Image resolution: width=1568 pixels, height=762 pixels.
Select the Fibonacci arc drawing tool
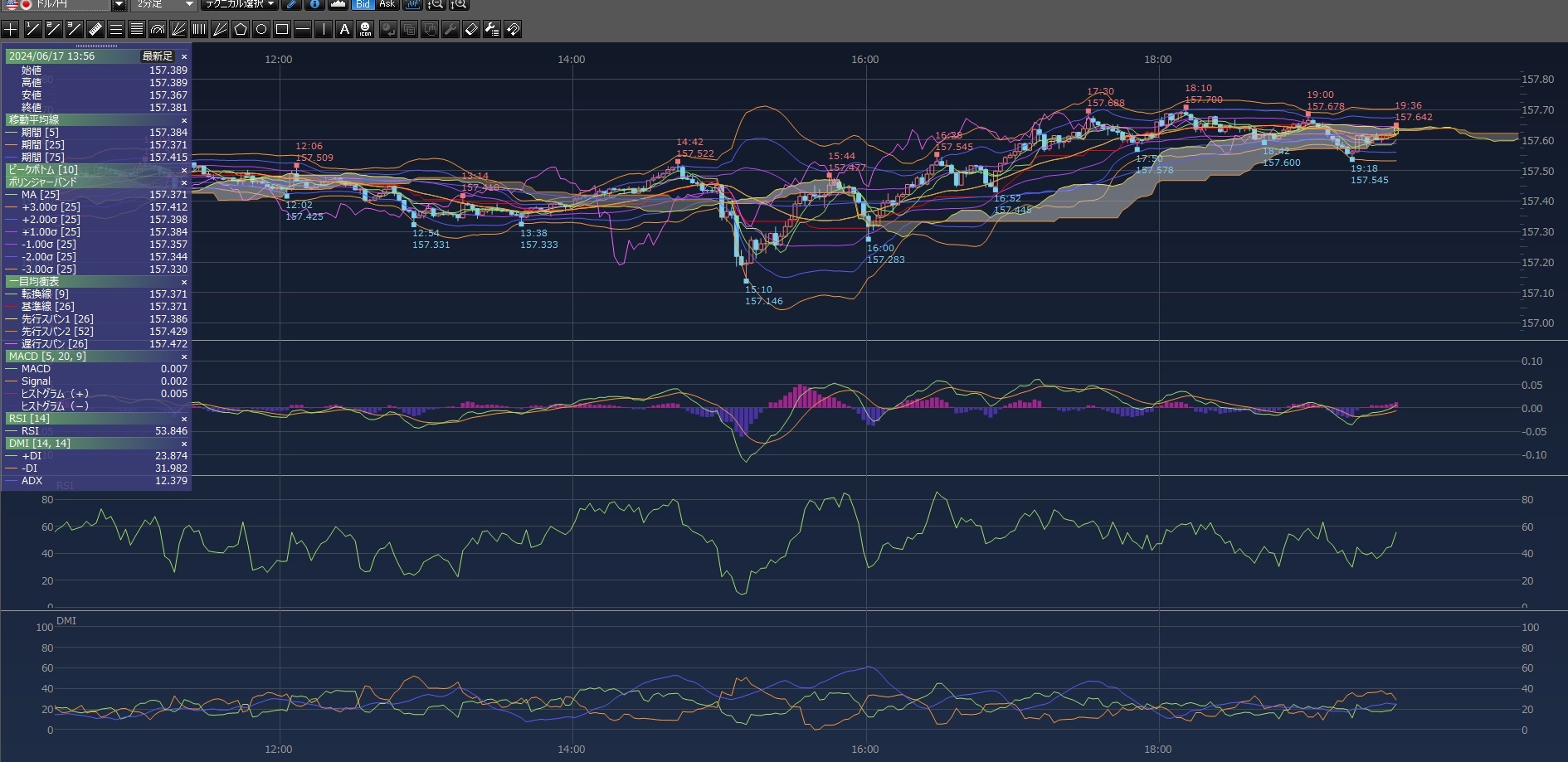click(158, 30)
